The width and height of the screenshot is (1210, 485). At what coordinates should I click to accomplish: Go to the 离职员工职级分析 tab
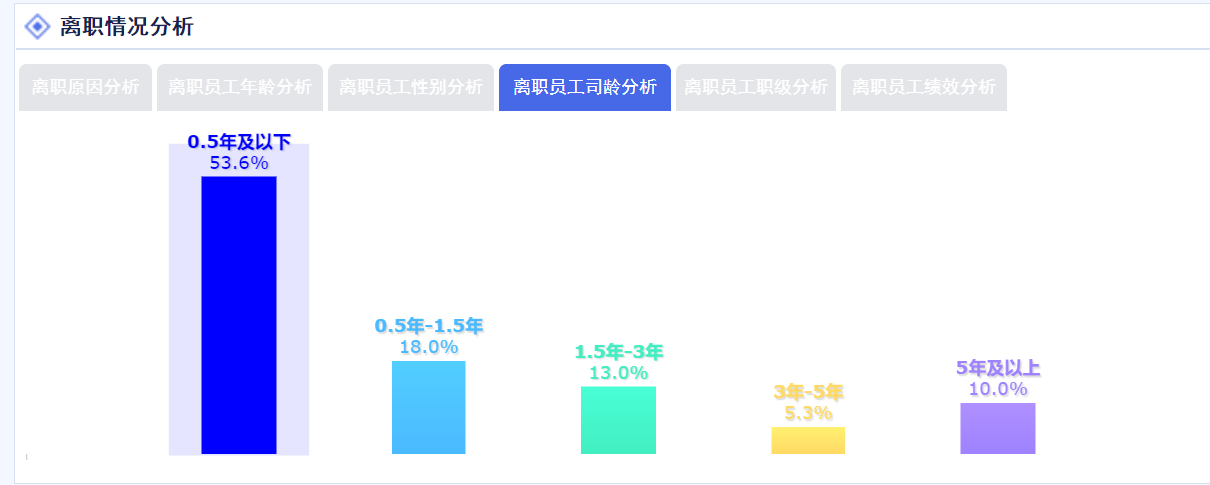[x=755, y=87]
